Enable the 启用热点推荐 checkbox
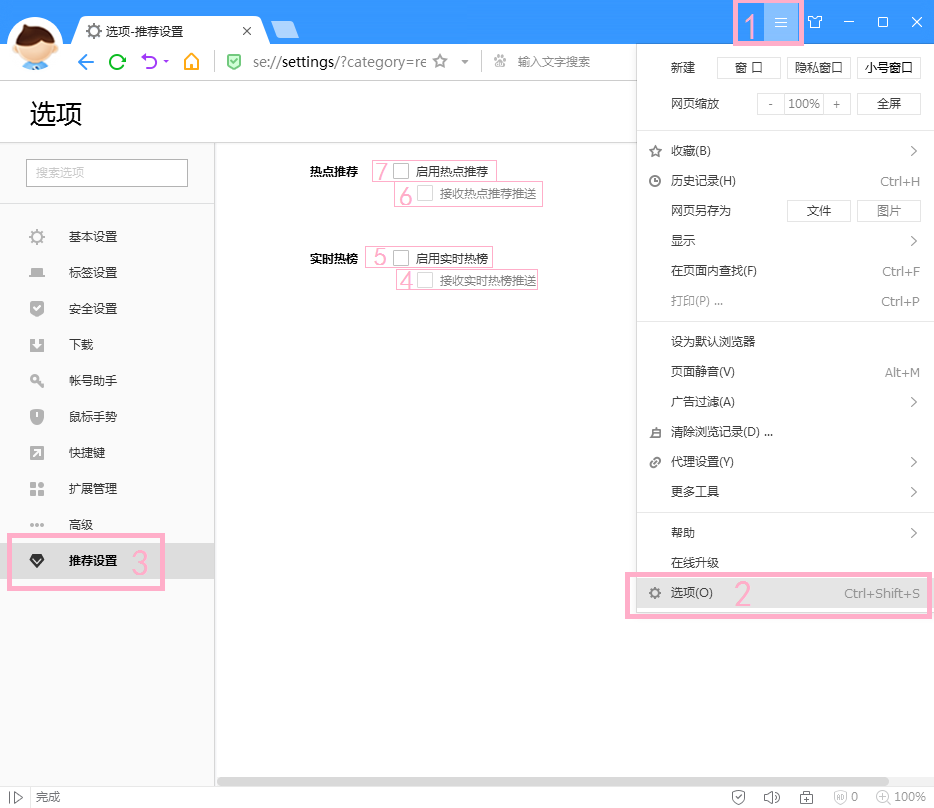This screenshot has width=934, height=808. 401,172
